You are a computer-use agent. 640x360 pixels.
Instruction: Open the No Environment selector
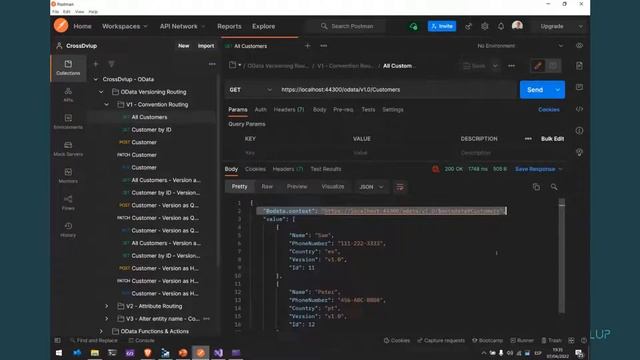(520, 46)
